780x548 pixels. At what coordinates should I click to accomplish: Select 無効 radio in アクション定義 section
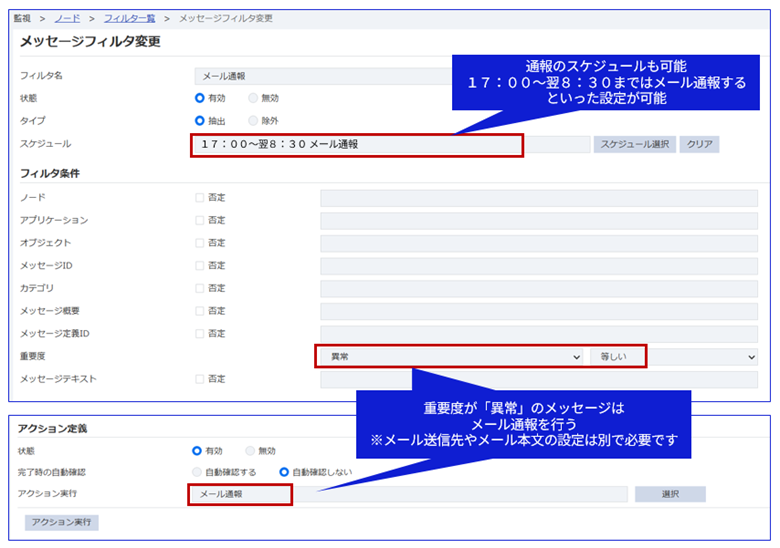[x=253, y=451]
